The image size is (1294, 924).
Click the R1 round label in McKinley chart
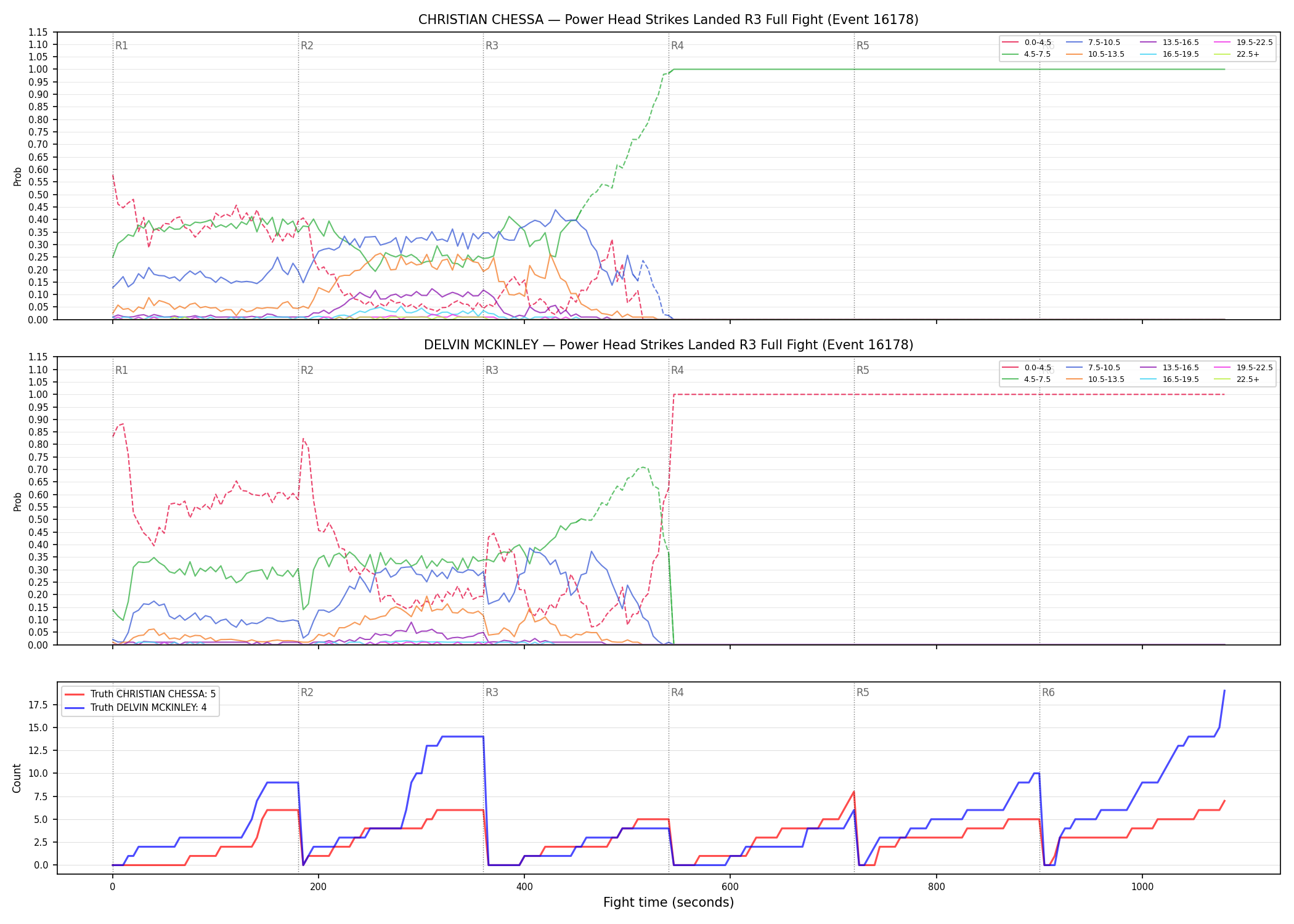pyautogui.click(x=121, y=370)
